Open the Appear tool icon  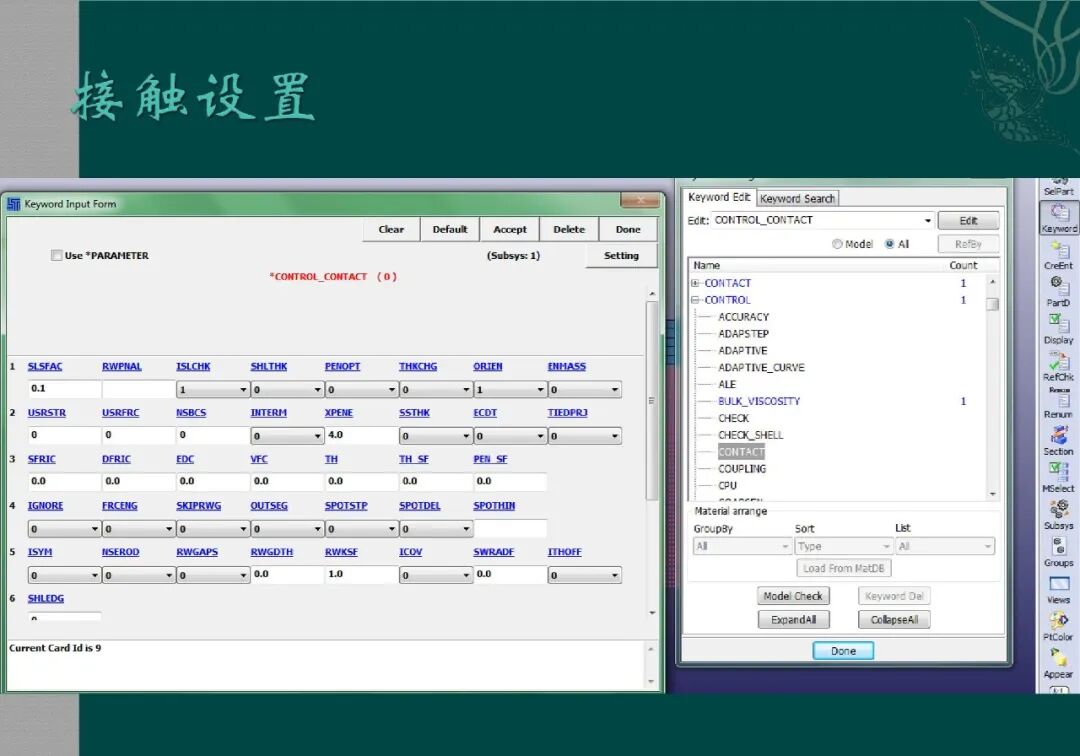[1058, 664]
